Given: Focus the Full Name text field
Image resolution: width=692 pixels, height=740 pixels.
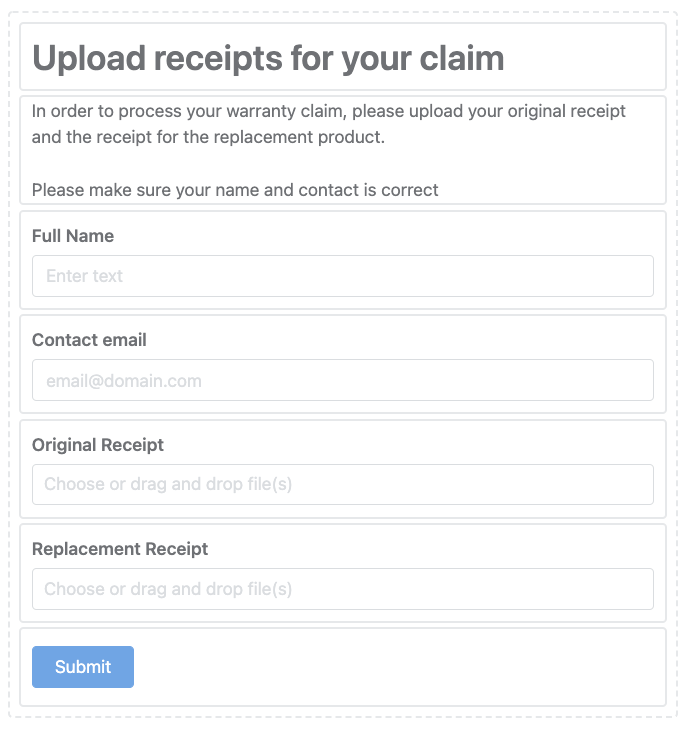Looking at the screenshot, I should coord(343,276).
